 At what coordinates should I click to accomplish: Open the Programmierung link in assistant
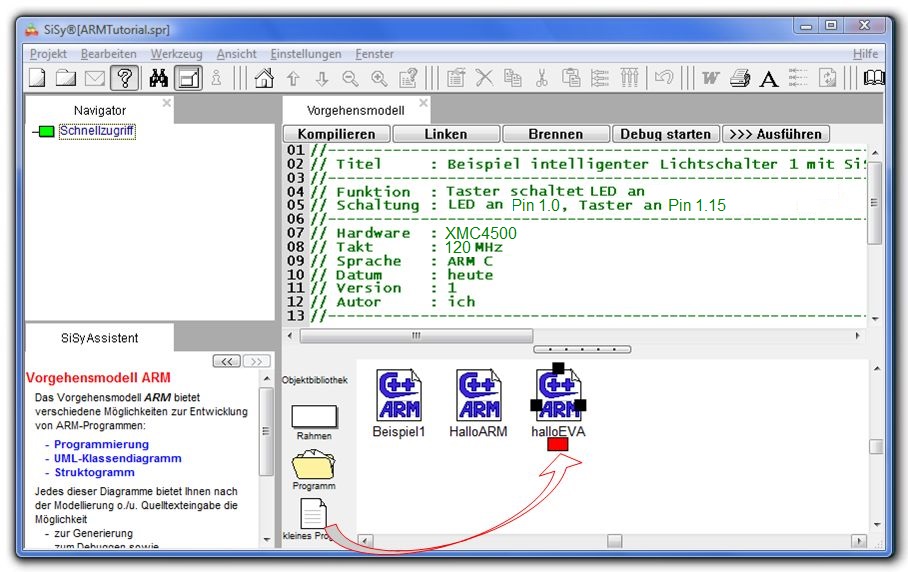(101, 444)
